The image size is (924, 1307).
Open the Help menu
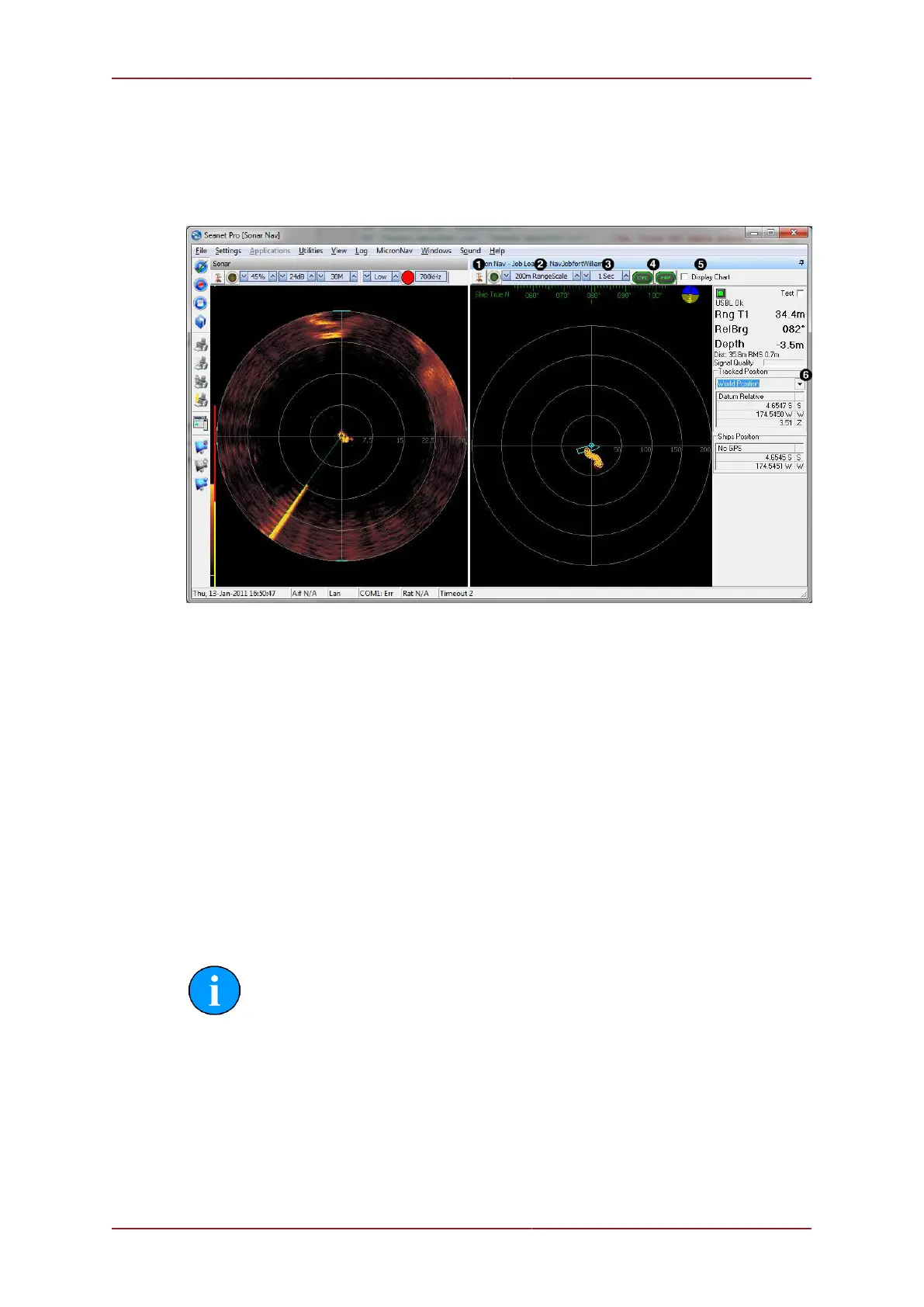[x=497, y=251]
